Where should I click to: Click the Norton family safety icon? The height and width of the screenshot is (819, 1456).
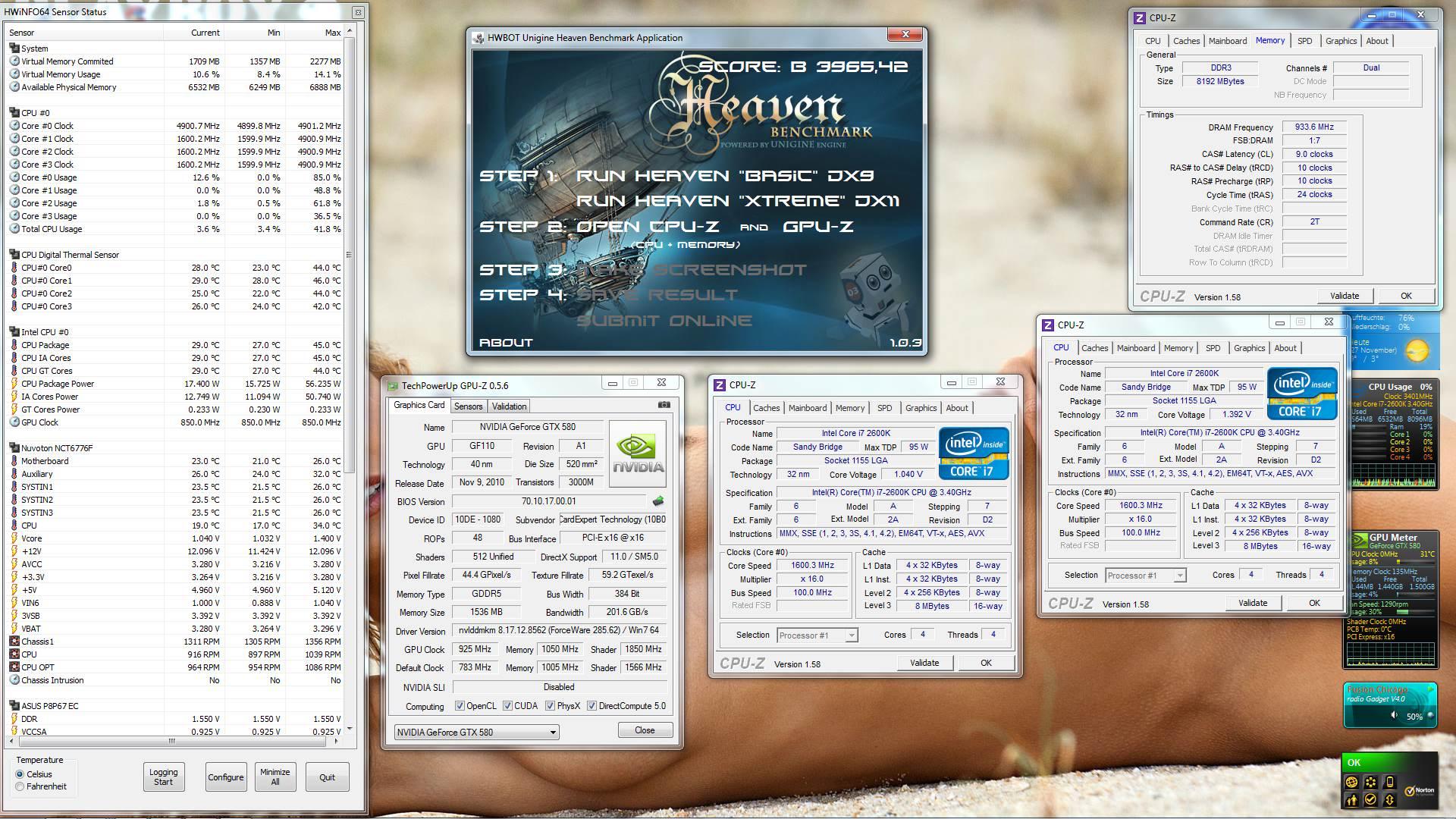tap(1351, 800)
